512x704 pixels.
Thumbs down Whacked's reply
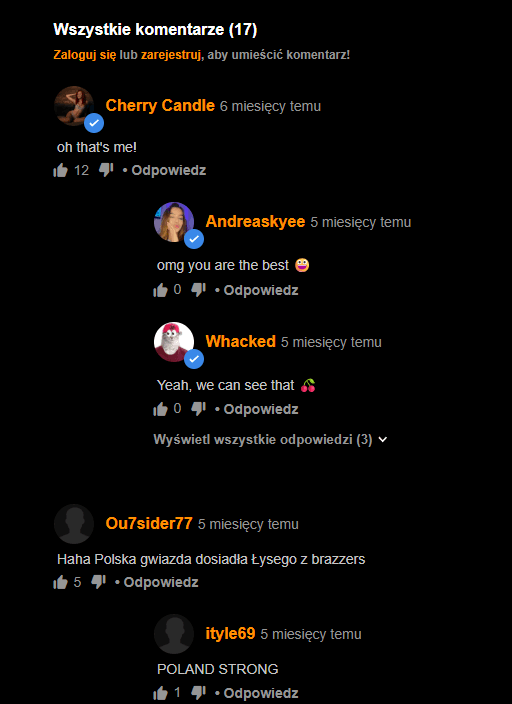click(199, 409)
